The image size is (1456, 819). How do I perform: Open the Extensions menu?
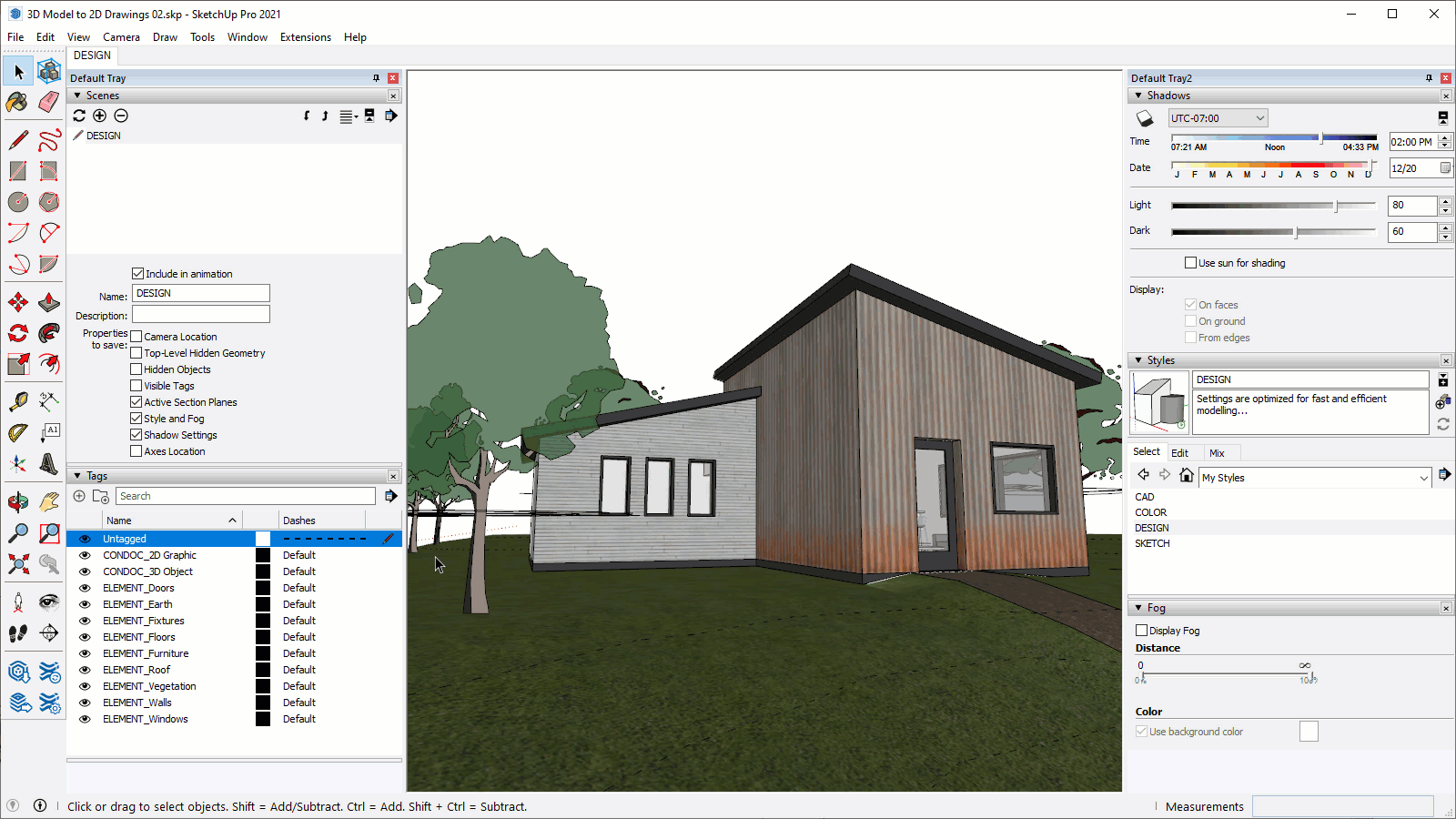306,37
